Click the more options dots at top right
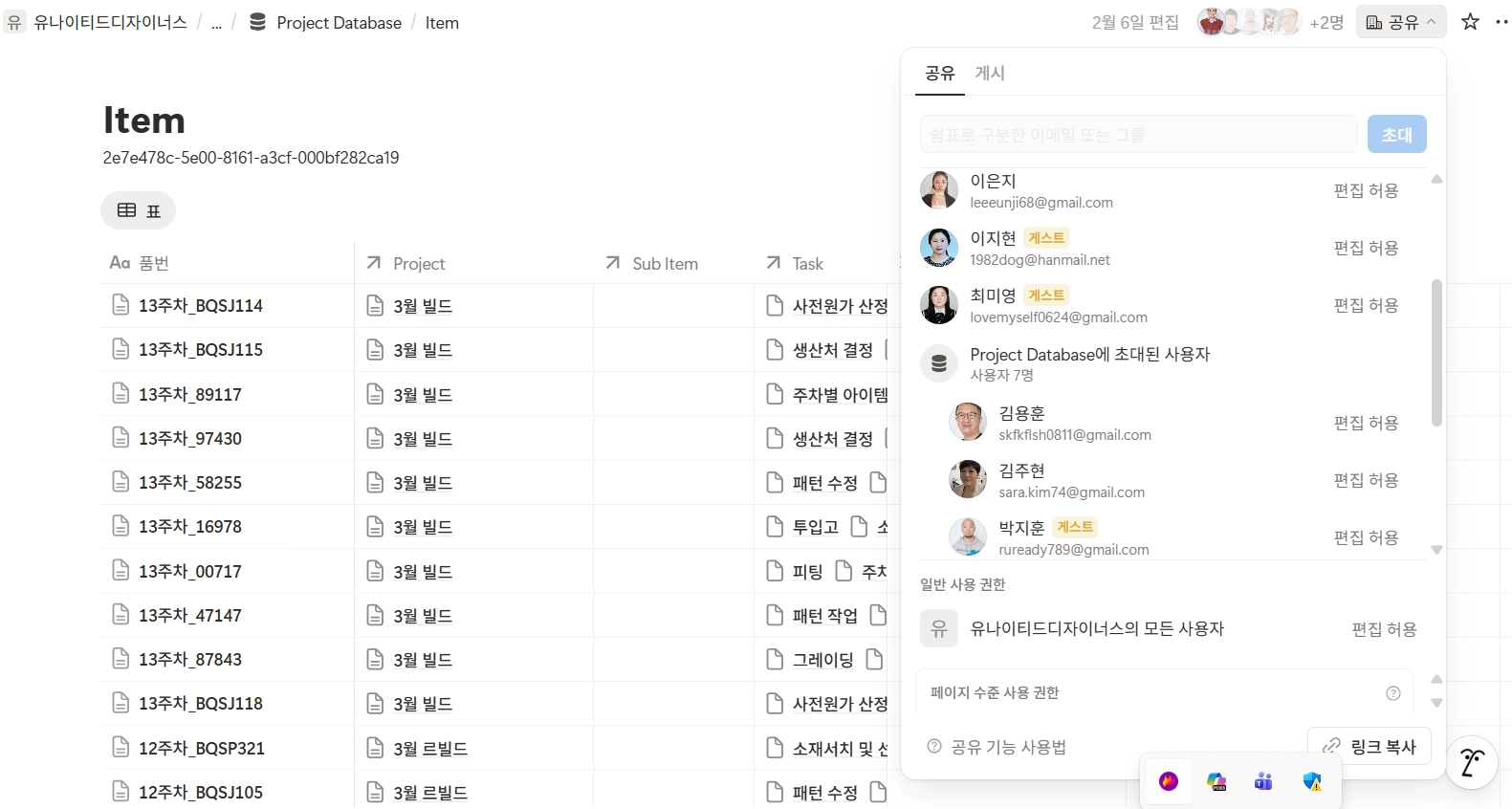Image resolution: width=1512 pixels, height=809 pixels. tap(1501, 22)
